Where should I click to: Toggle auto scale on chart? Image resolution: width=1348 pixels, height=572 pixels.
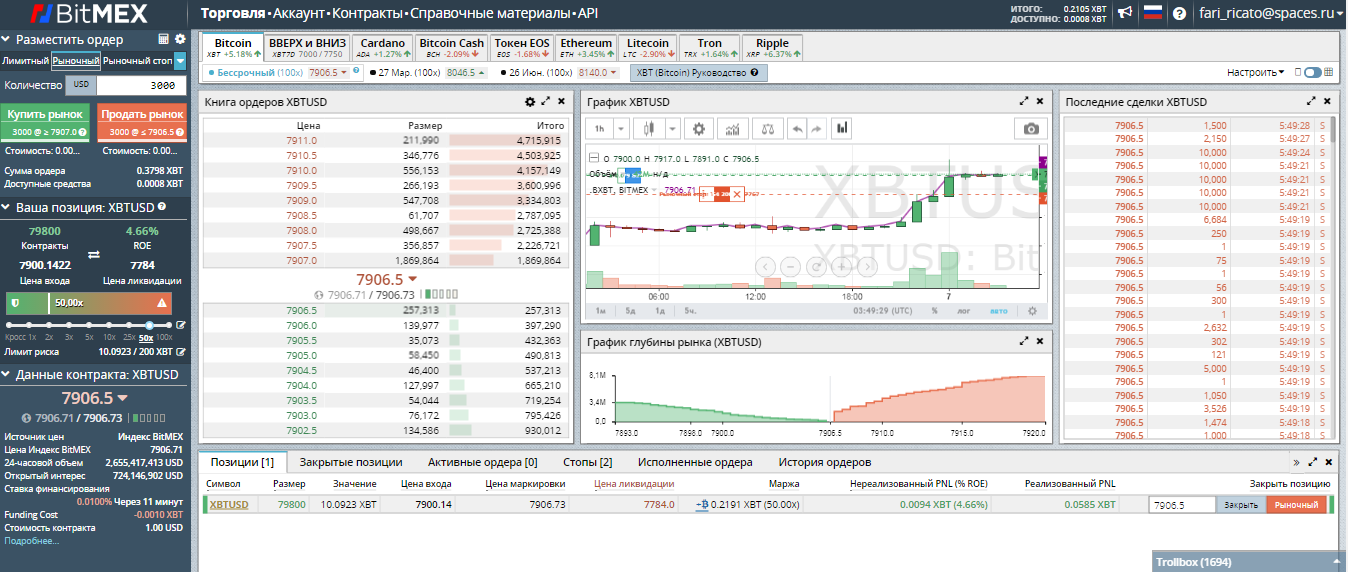point(998,311)
